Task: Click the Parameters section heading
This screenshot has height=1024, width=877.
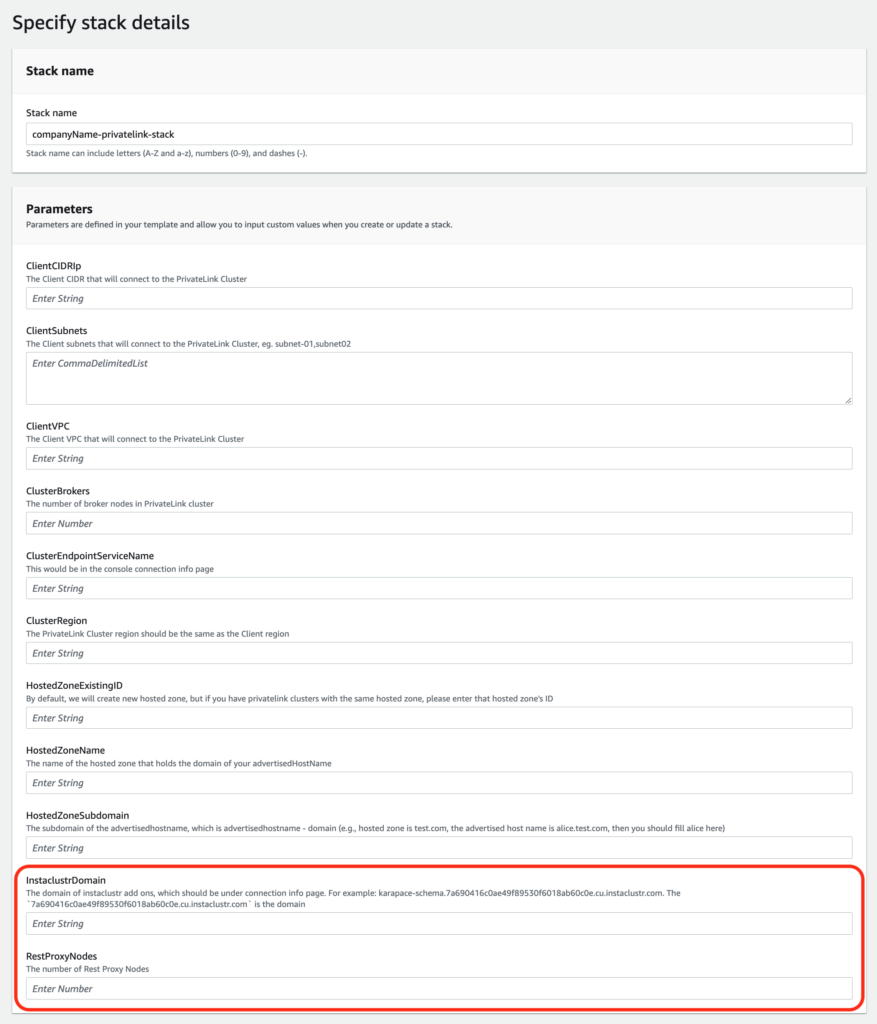Action: tap(59, 209)
